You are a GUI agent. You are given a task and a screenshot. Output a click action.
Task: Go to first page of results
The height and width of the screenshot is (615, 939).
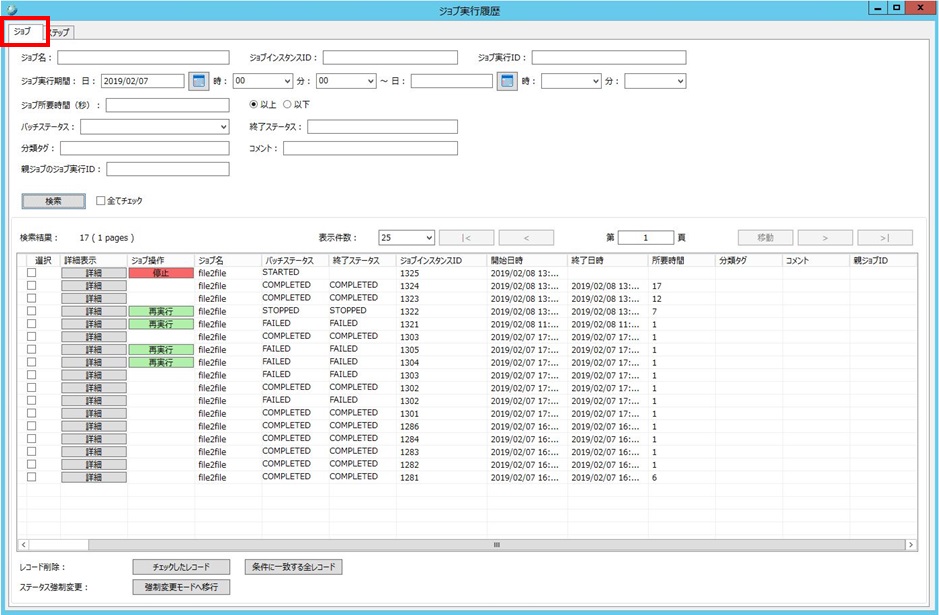coord(466,238)
